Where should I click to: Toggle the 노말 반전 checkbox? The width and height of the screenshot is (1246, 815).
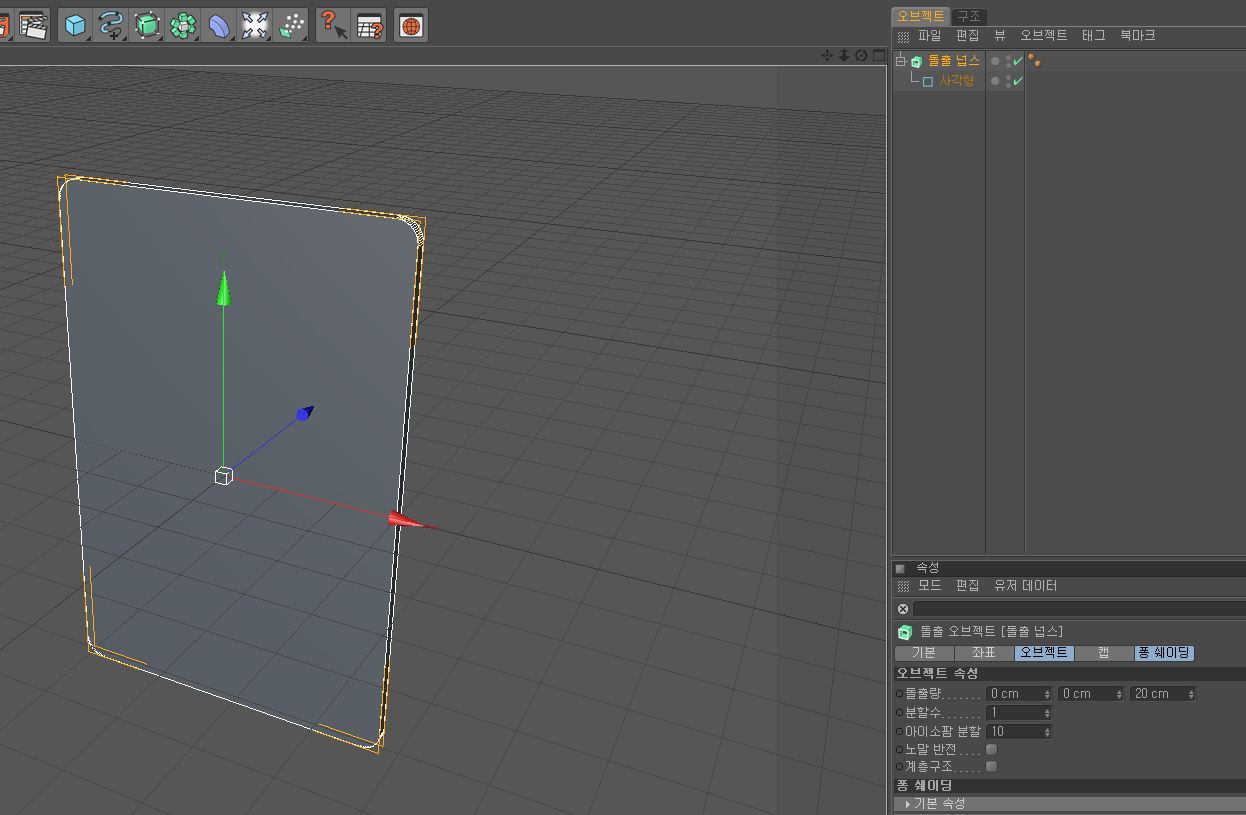(992, 749)
